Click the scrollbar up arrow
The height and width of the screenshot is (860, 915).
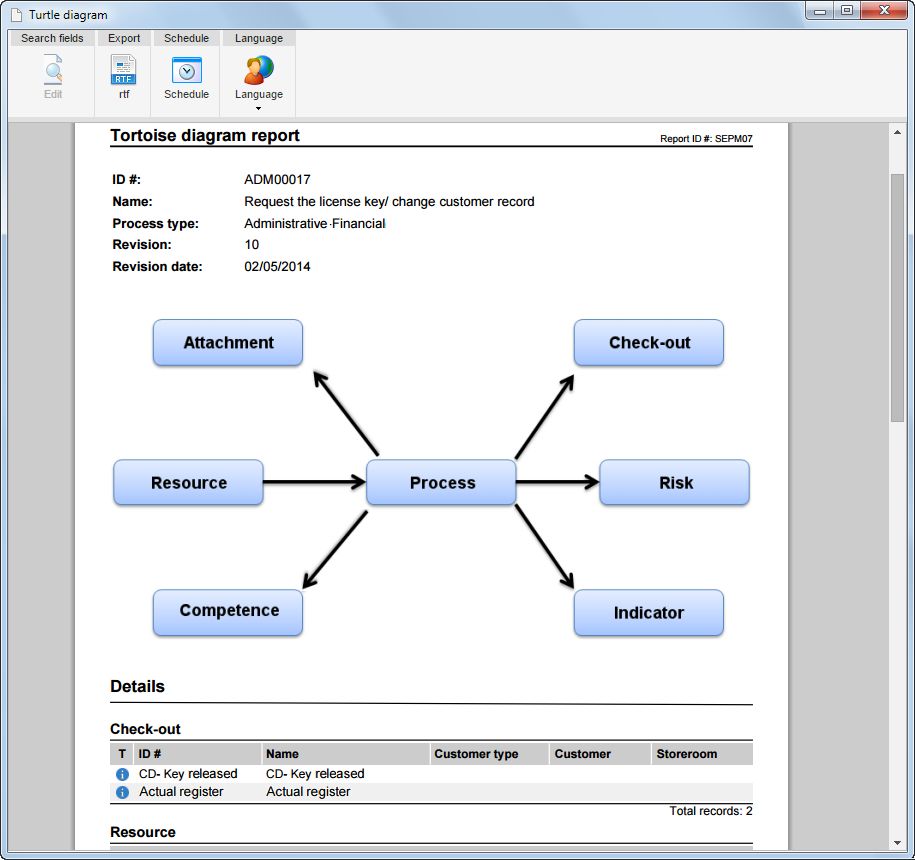coord(897,132)
